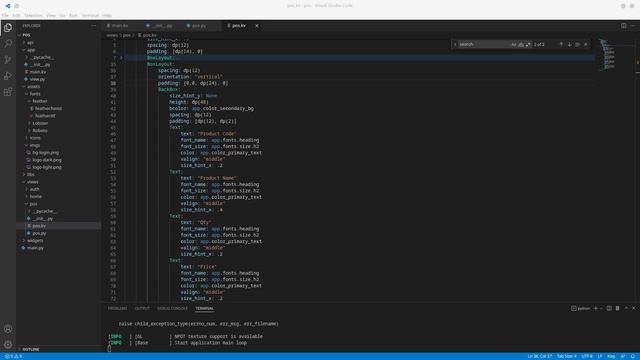Open the Extensions view
Image resolution: width=640 pixels, height=360 pixels.
pos(8,91)
